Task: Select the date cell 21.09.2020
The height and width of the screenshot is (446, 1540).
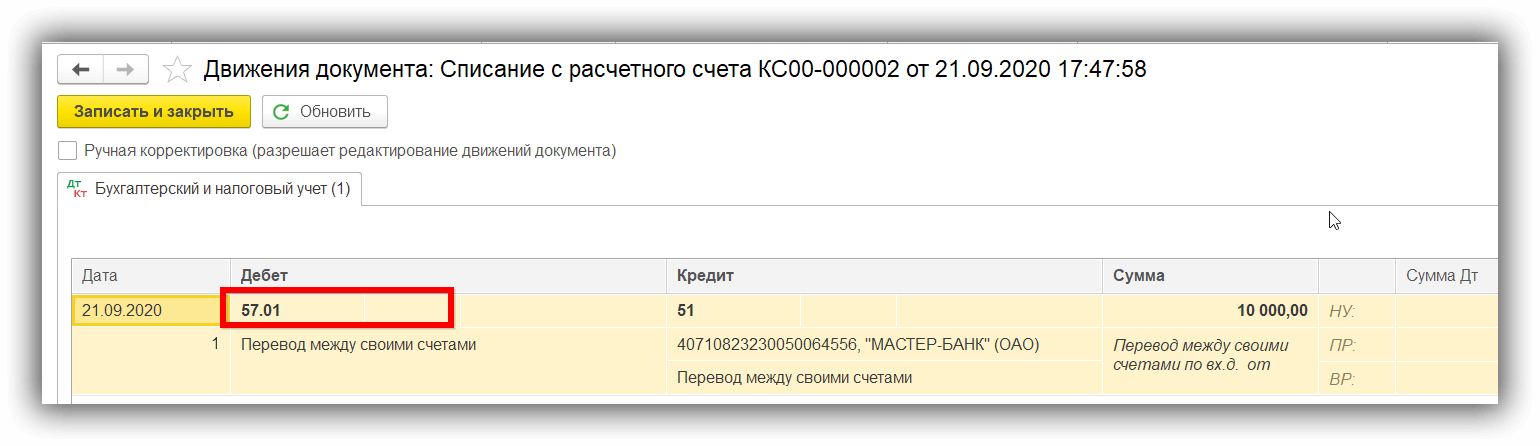Action: (152, 310)
